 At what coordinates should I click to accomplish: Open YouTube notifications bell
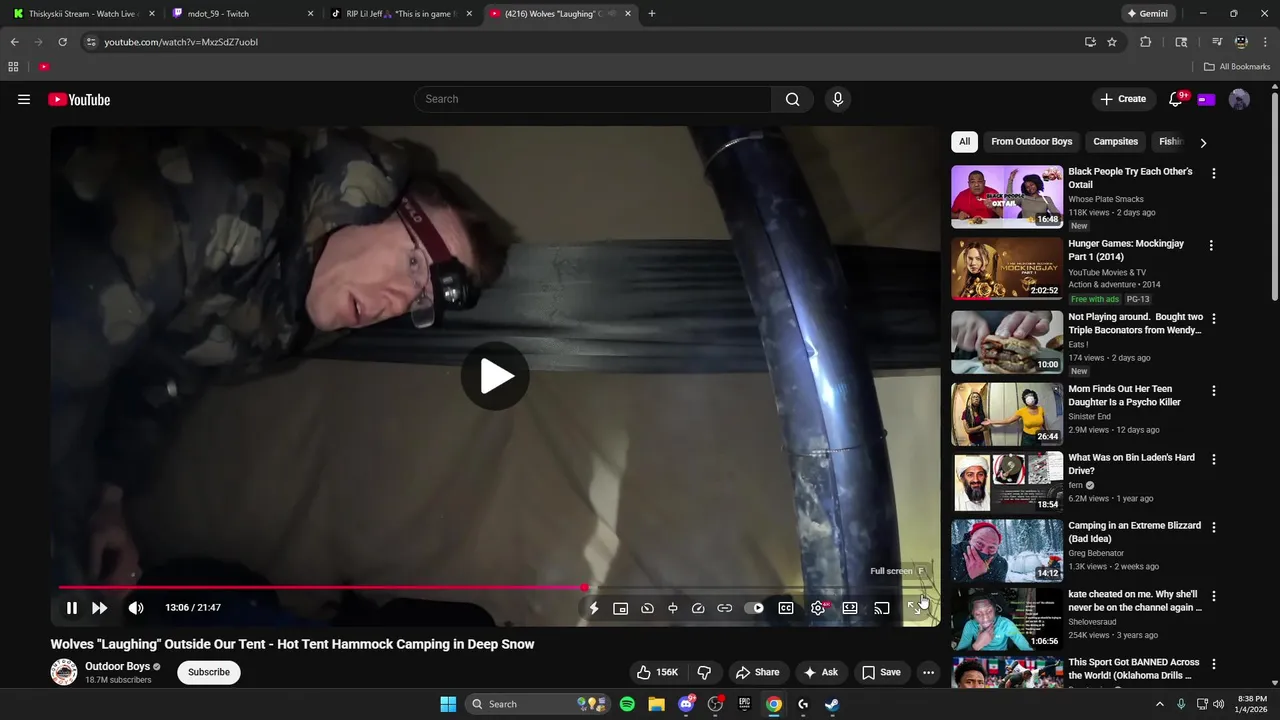coord(1176,99)
